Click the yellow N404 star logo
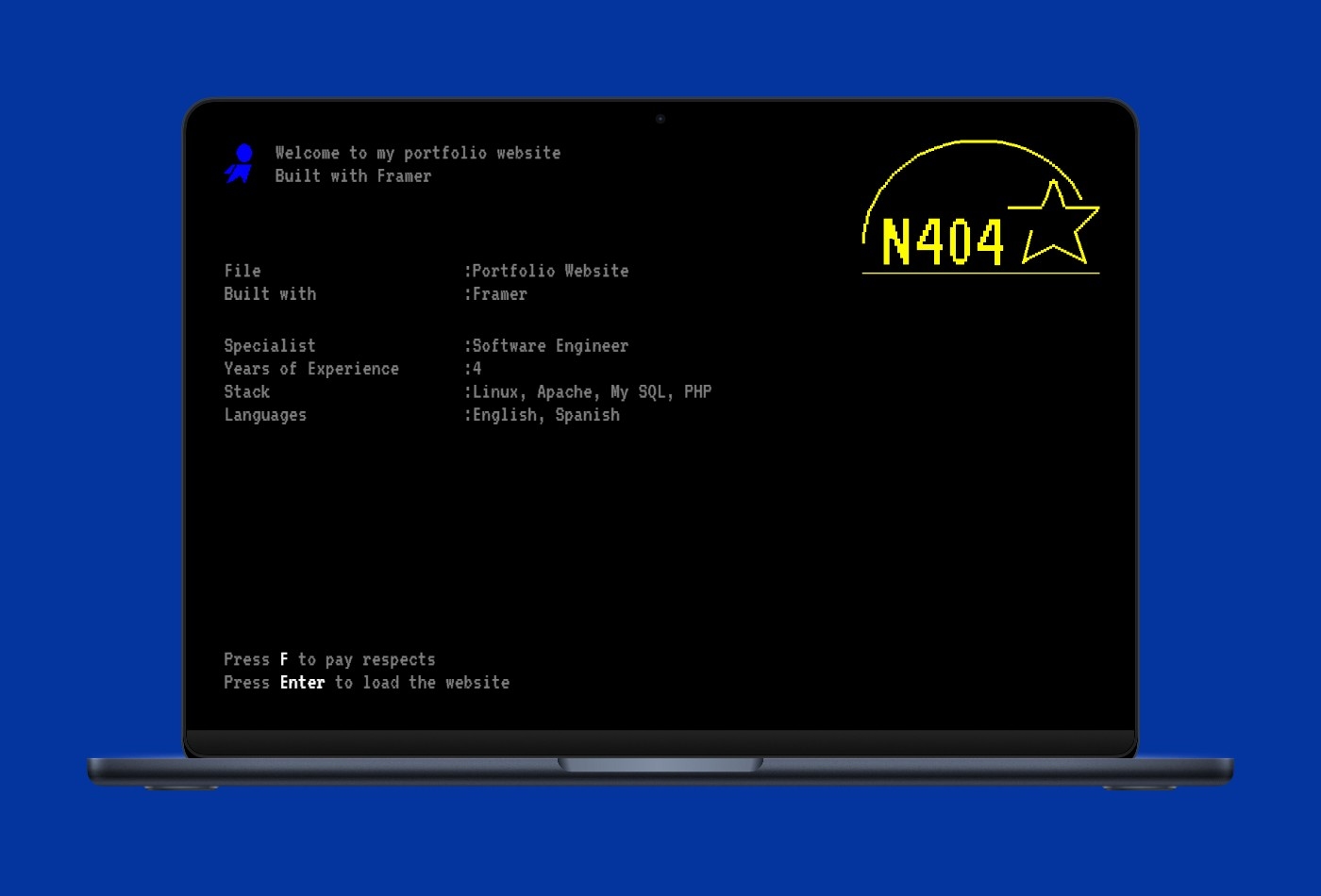1321x896 pixels. [980, 207]
